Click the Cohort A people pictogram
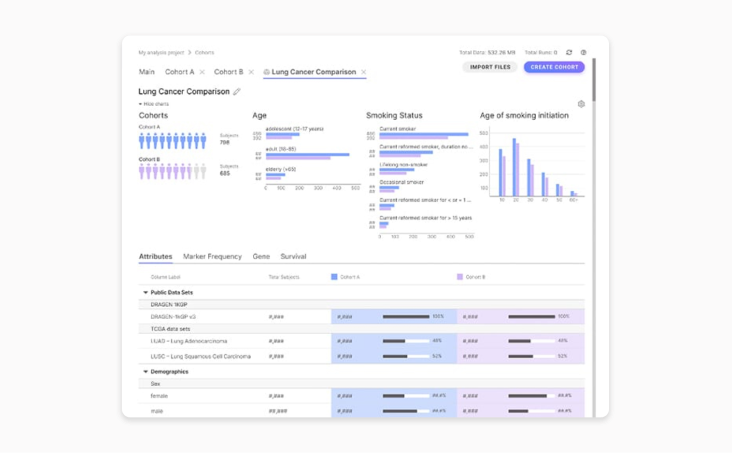 pyautogui.click(x=172, y=142)
